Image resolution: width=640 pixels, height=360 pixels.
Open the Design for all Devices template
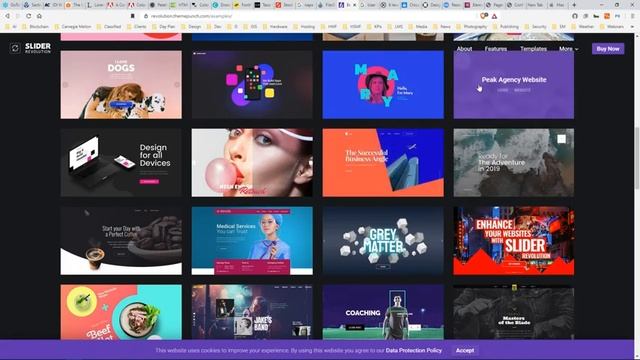pyautogui.click(x=121, y=162)
